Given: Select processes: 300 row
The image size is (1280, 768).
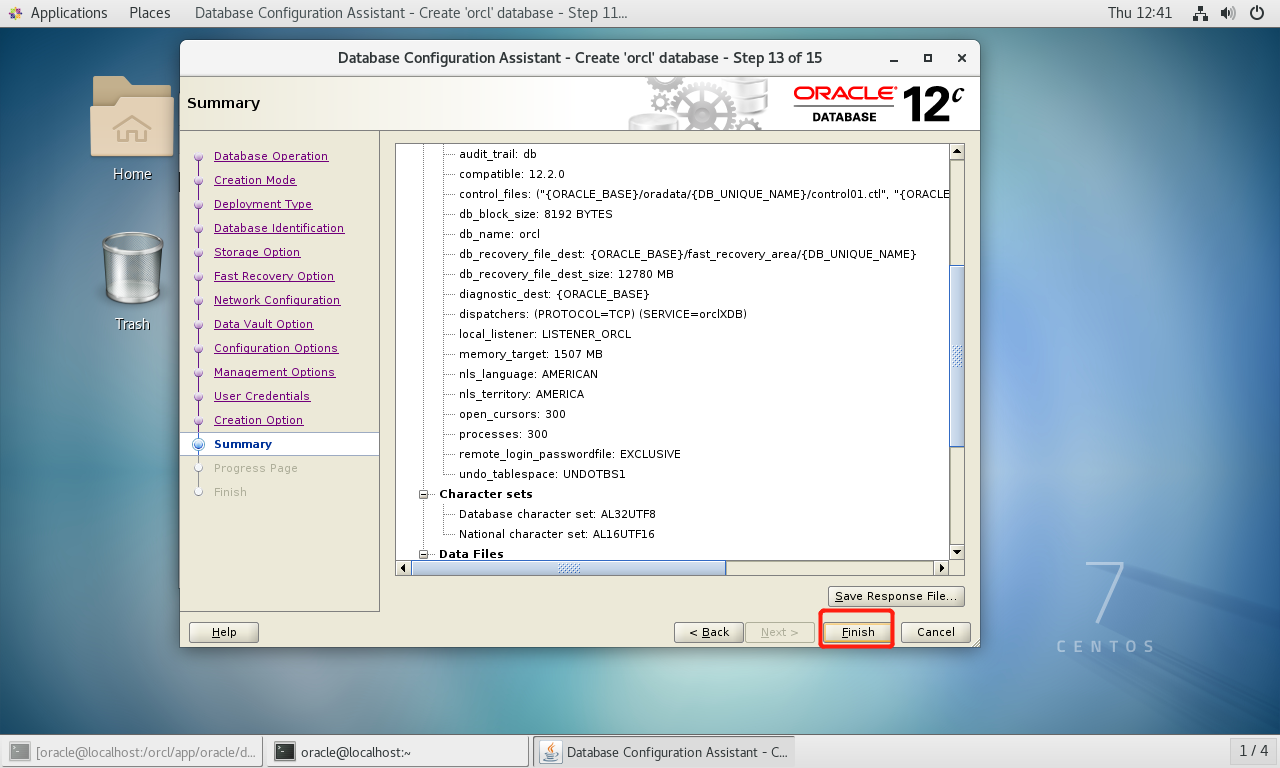Looking at the screenshot, I should [x=503, y=434].
